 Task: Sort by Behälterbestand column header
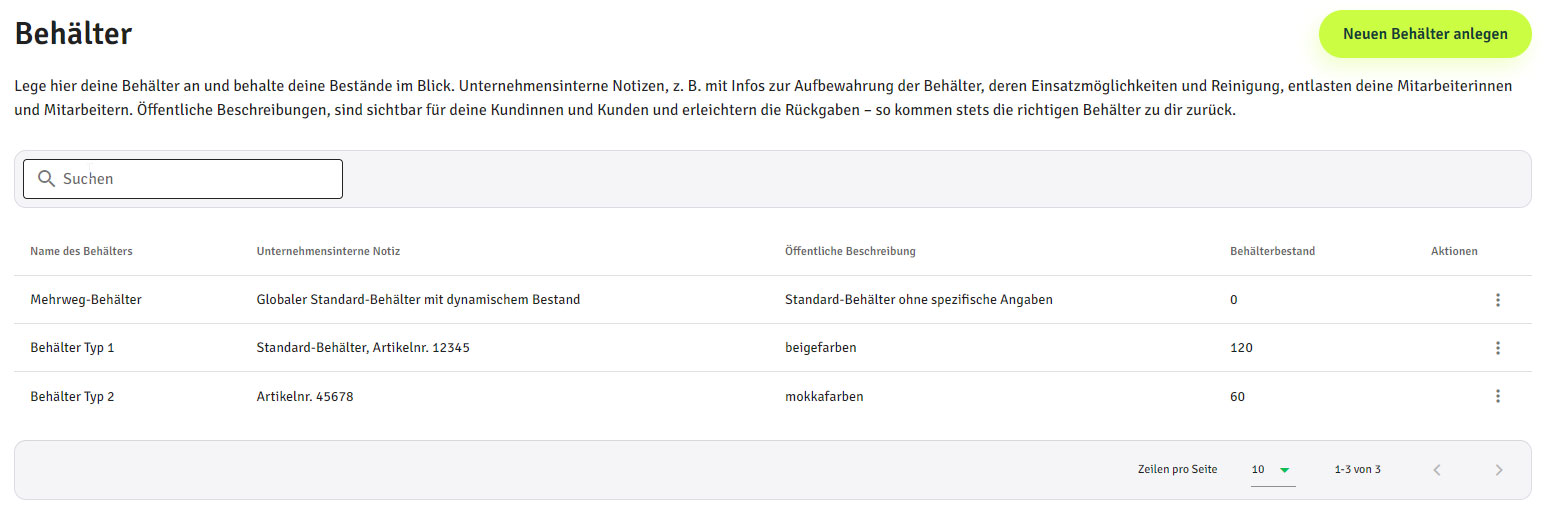tap(1272, 251)
